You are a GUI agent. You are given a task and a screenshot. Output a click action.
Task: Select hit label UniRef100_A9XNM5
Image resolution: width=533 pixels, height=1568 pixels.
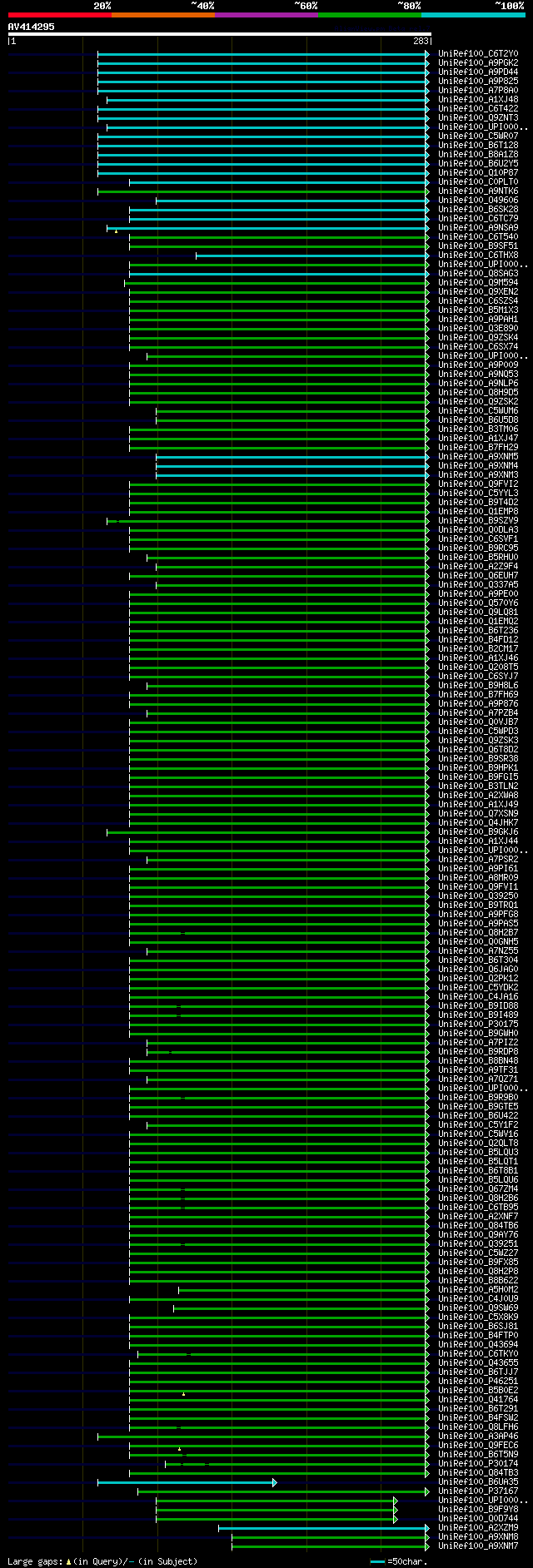pyautogui.click(x=478, y=457)
